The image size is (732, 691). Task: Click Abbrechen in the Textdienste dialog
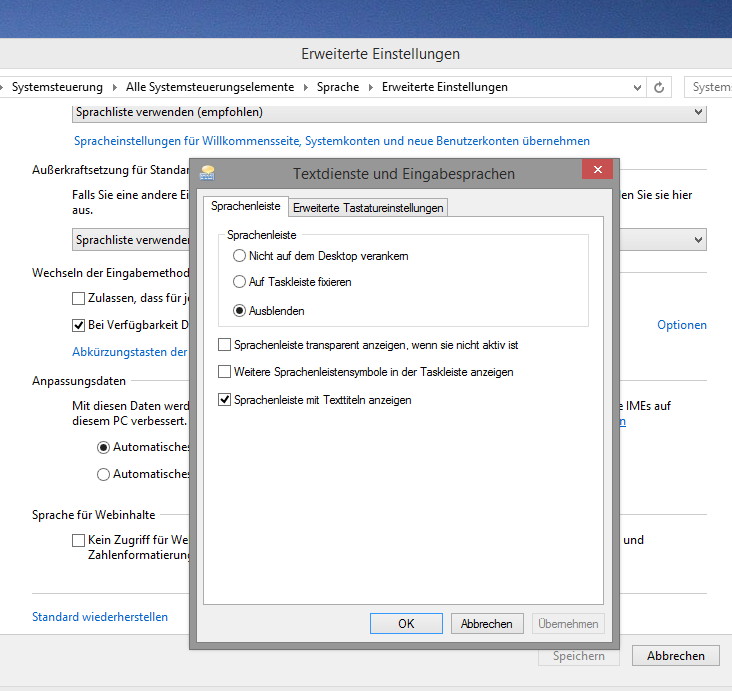(x=487, y=624)
